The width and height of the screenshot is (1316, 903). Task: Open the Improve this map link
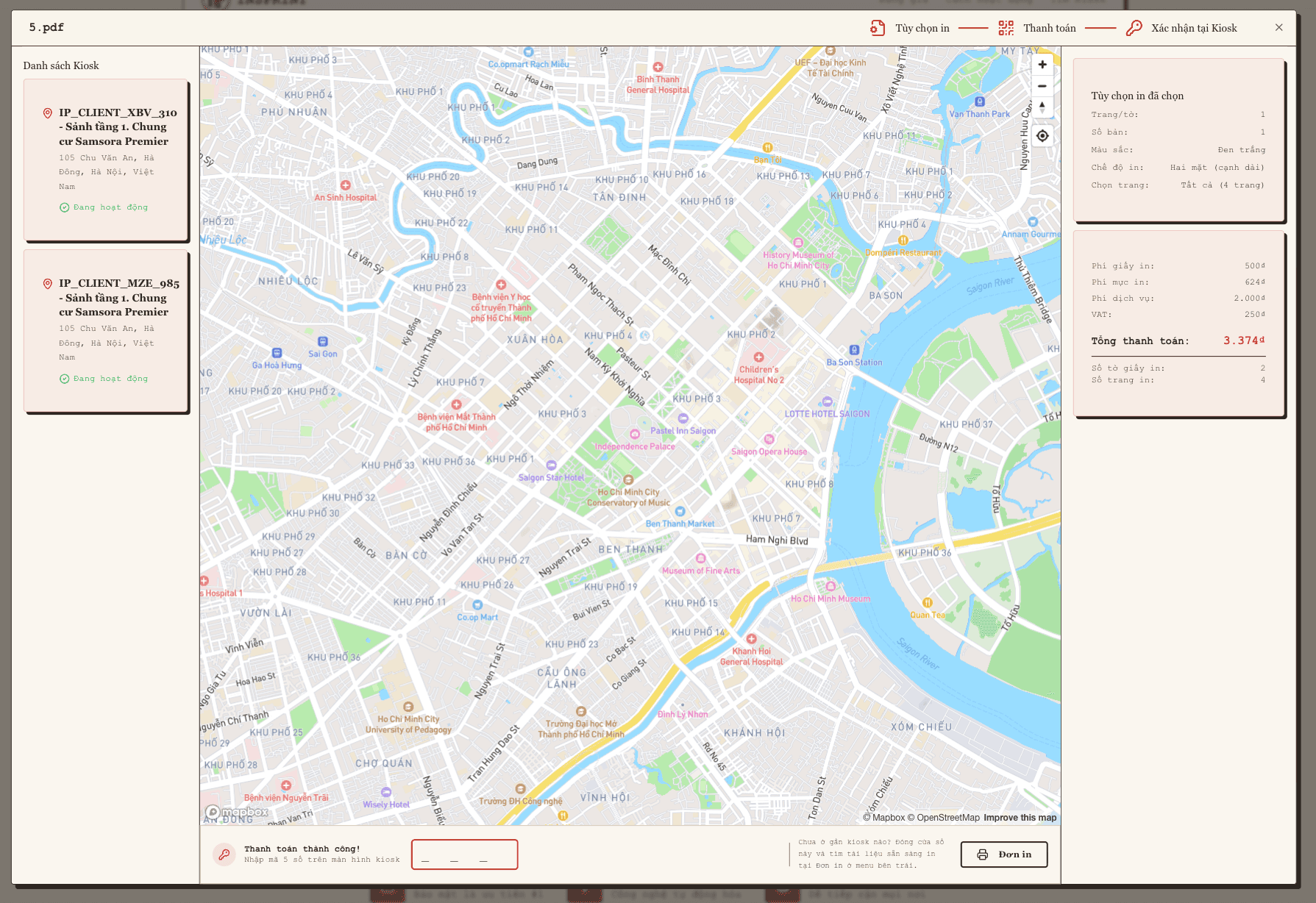[x=1020, y=818]
